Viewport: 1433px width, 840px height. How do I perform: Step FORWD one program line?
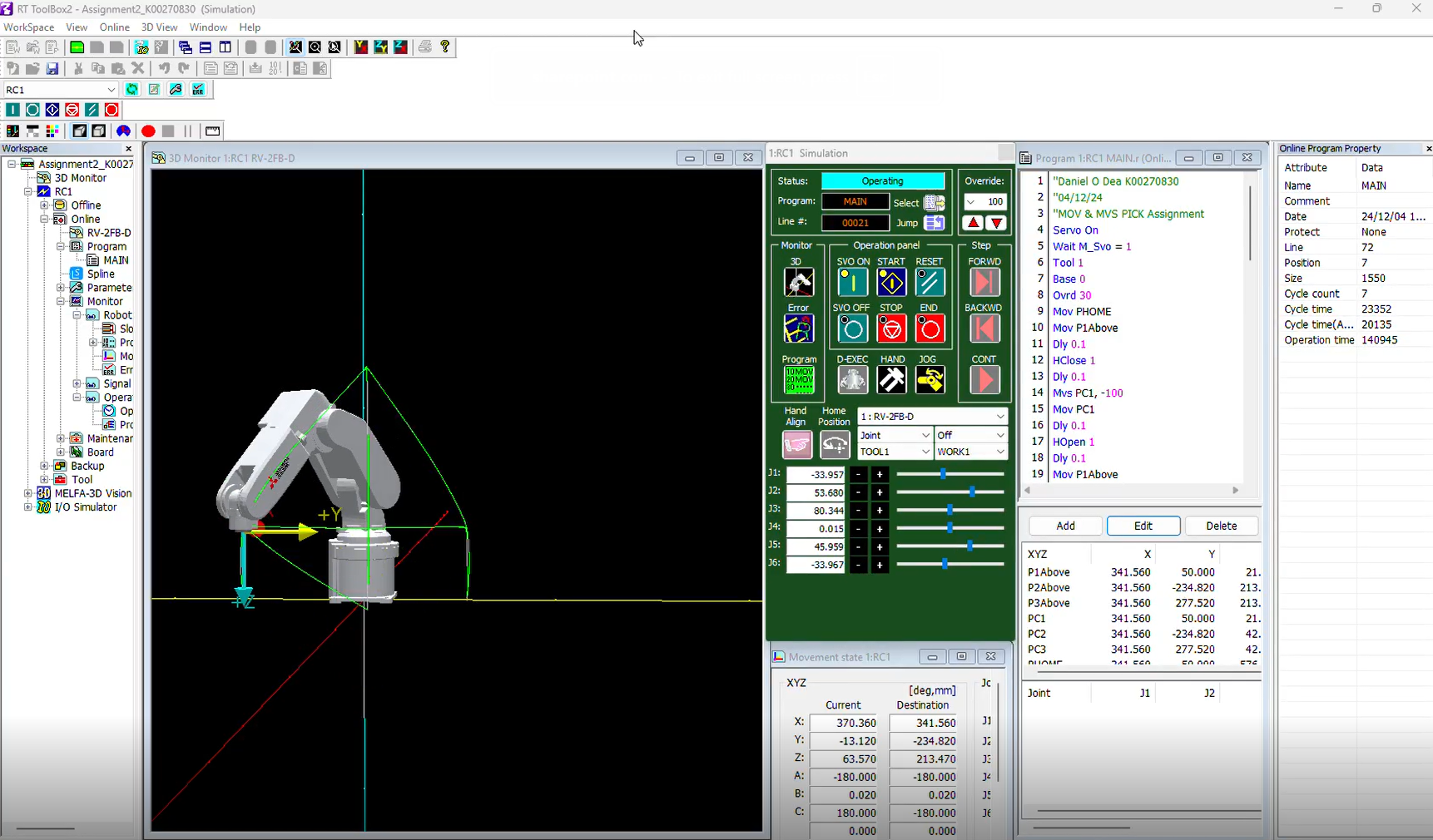pos(984,283)
